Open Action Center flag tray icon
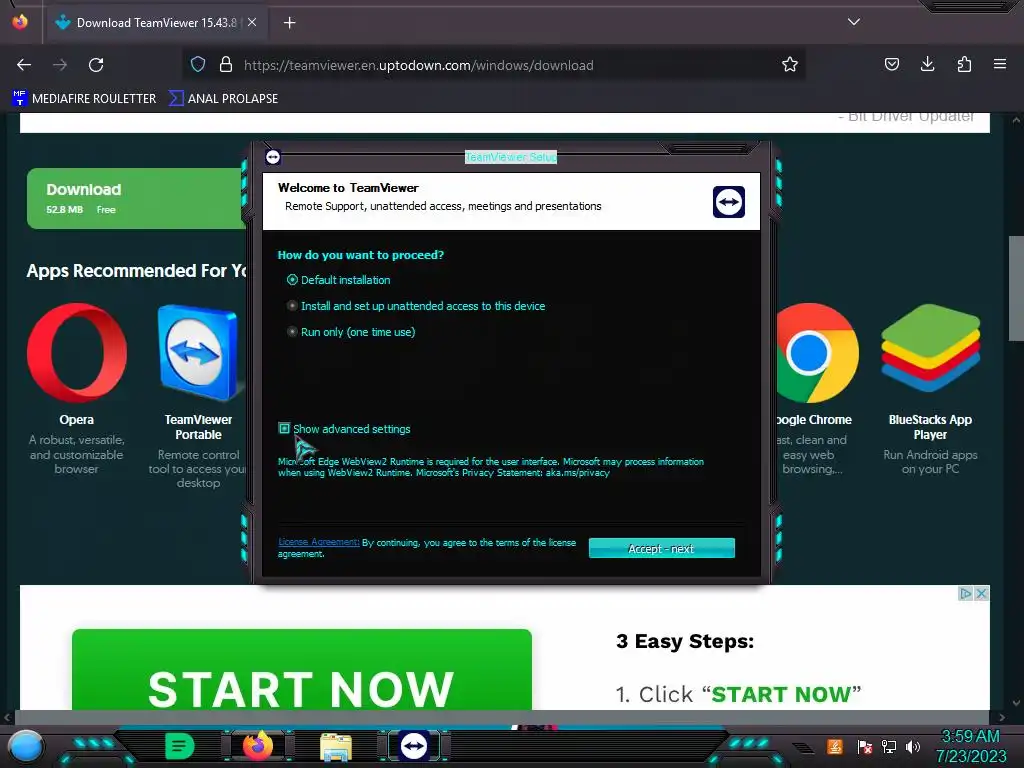 [x=864, y=746]
